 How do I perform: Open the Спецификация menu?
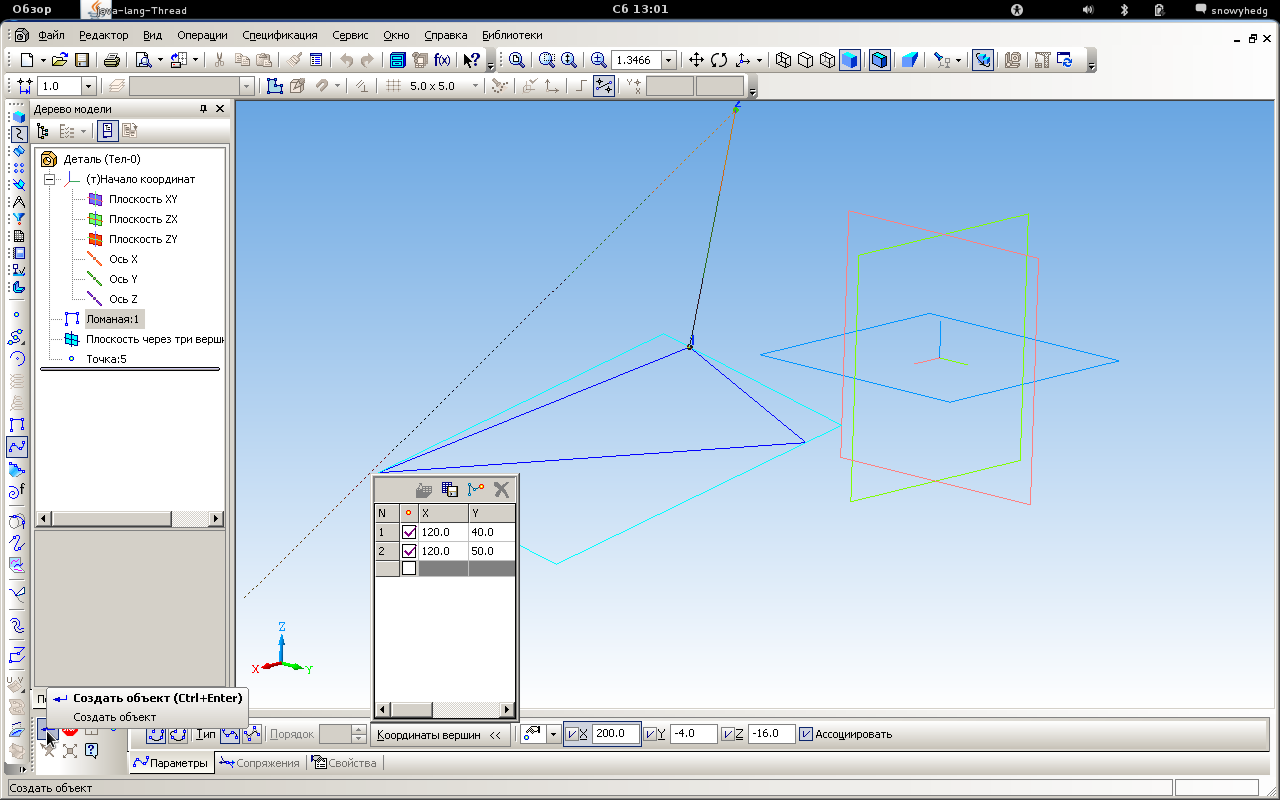pyautogui.click(x=280, y=35)
